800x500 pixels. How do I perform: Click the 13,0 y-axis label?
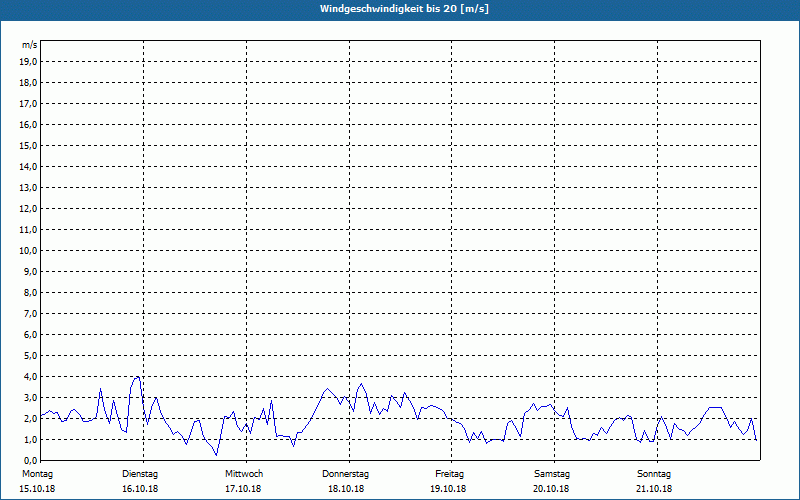click(x=28, y=188)
